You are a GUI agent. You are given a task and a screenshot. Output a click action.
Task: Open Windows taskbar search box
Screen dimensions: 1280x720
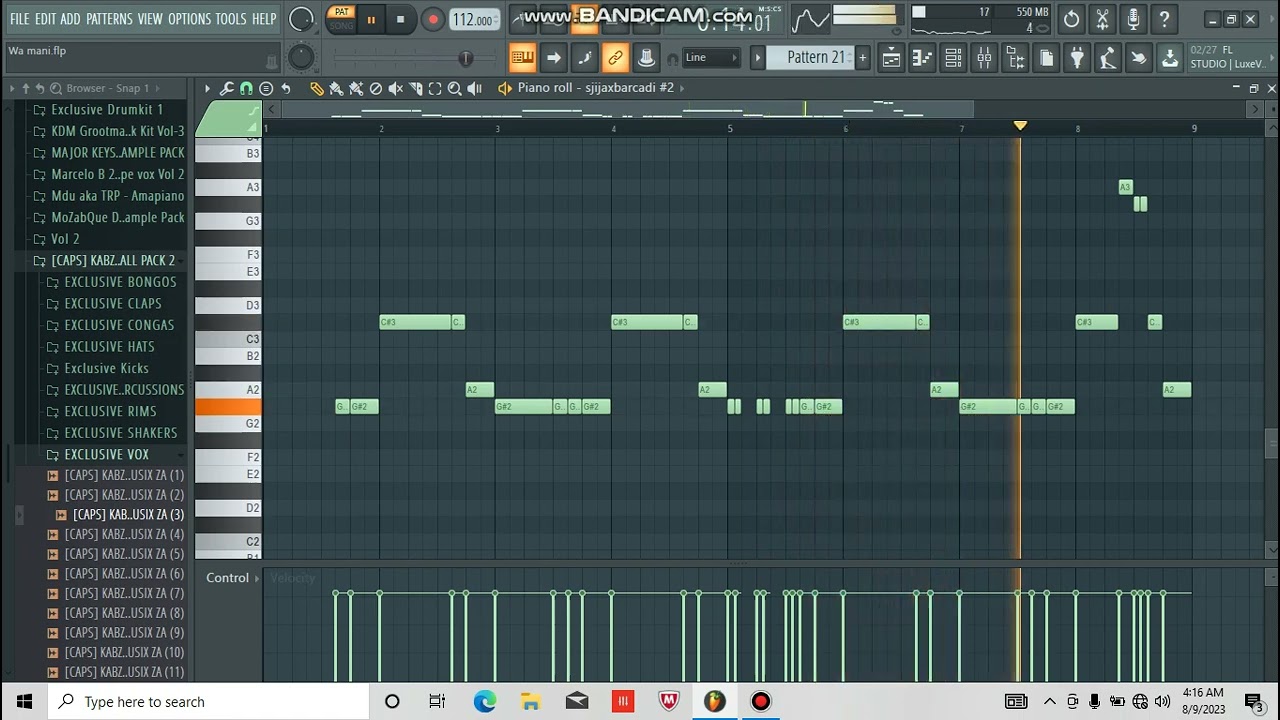[207, 702]
